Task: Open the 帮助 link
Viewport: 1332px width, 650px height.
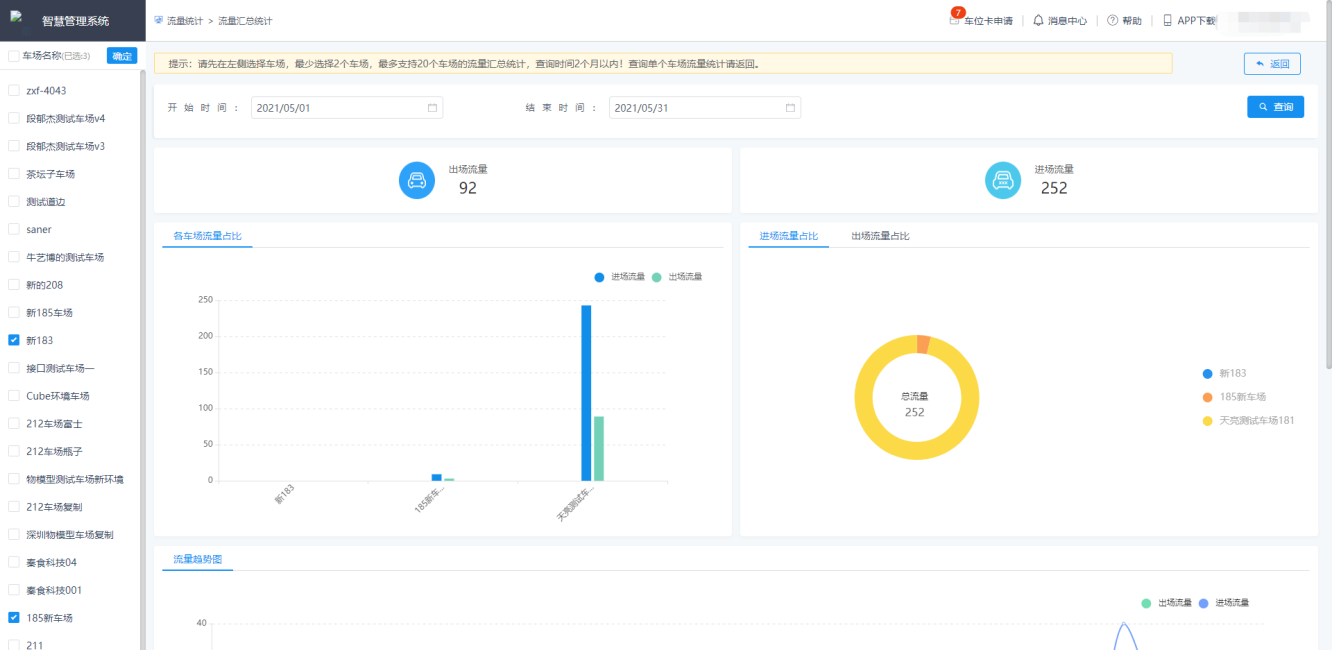Action: (1132, 21)
